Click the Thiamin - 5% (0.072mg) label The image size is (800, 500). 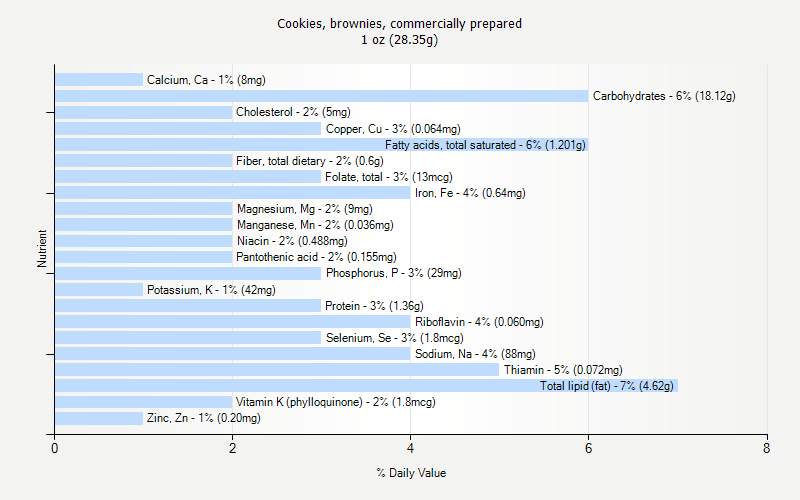(563, 370)
